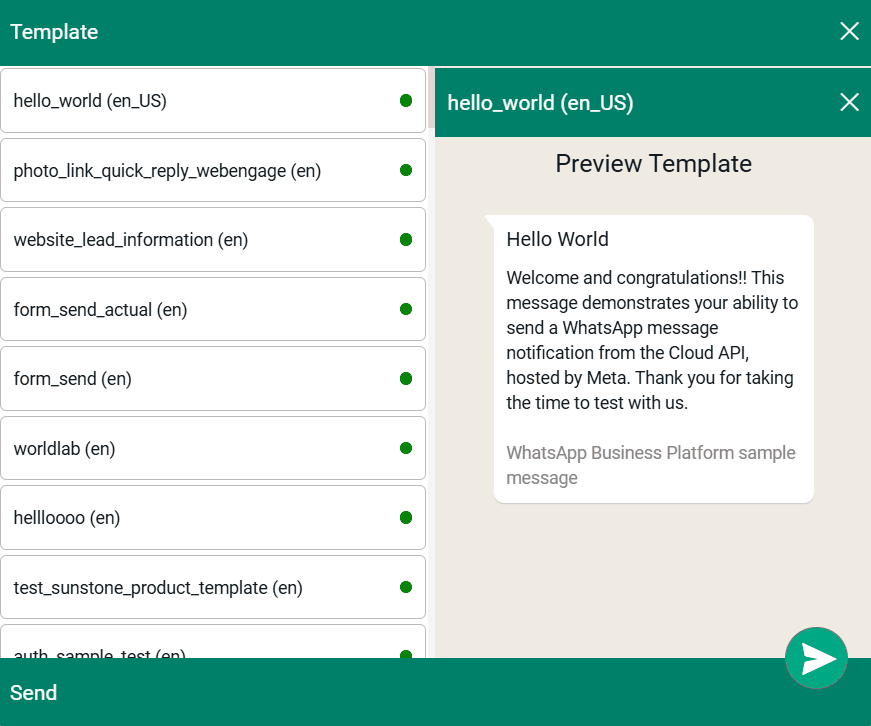Click green dot beside worldlab template
The height and width of the screenshot is (726, 871).
point(406,448)
